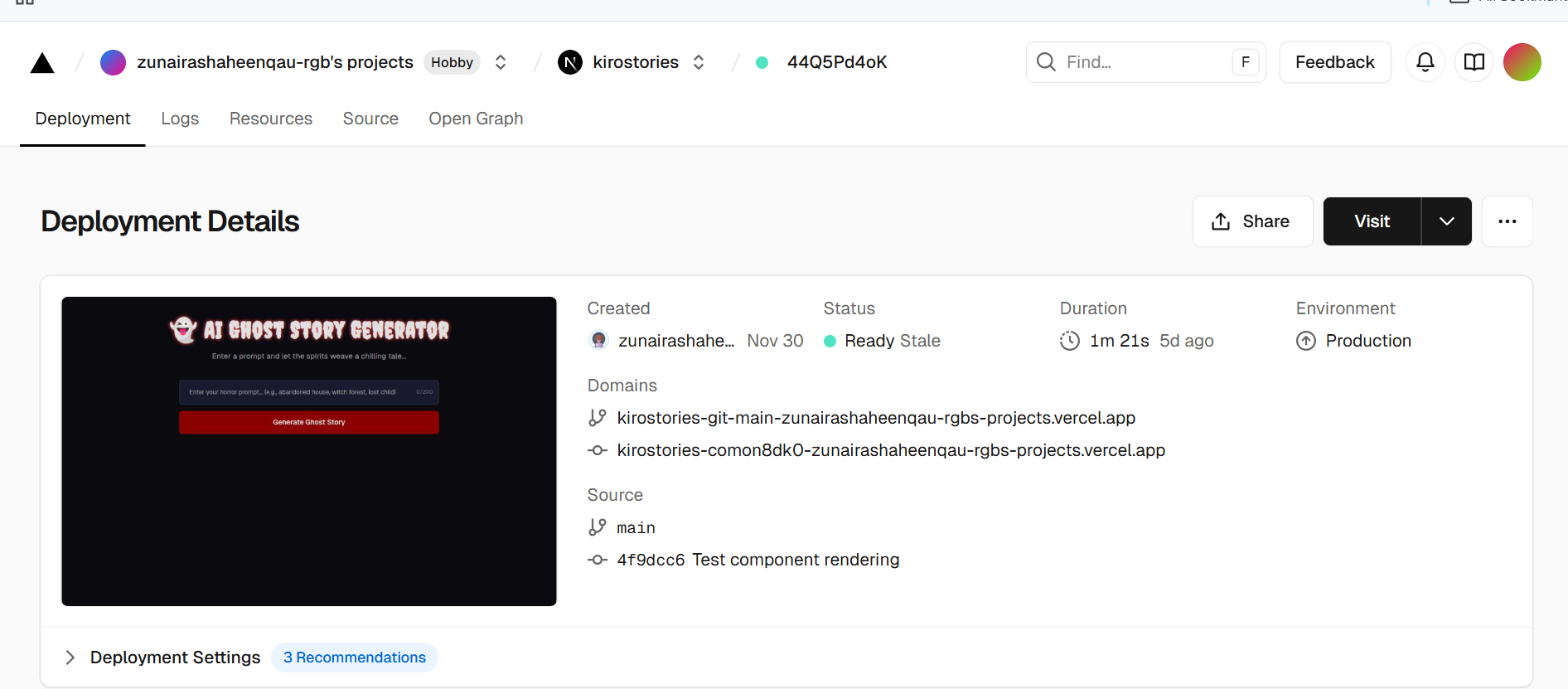The image size is (1568, 689).
Task: Visit the deployment
Action: click(x=1372, y=221)
